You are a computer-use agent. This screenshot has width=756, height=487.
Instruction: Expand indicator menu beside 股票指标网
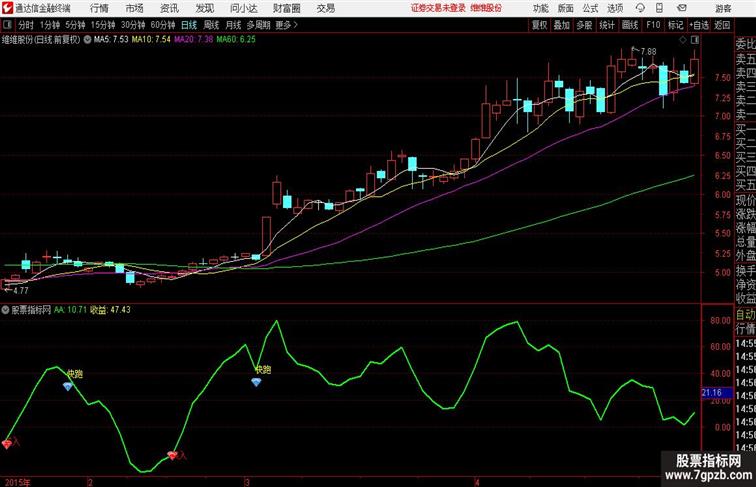pos(6,310)
